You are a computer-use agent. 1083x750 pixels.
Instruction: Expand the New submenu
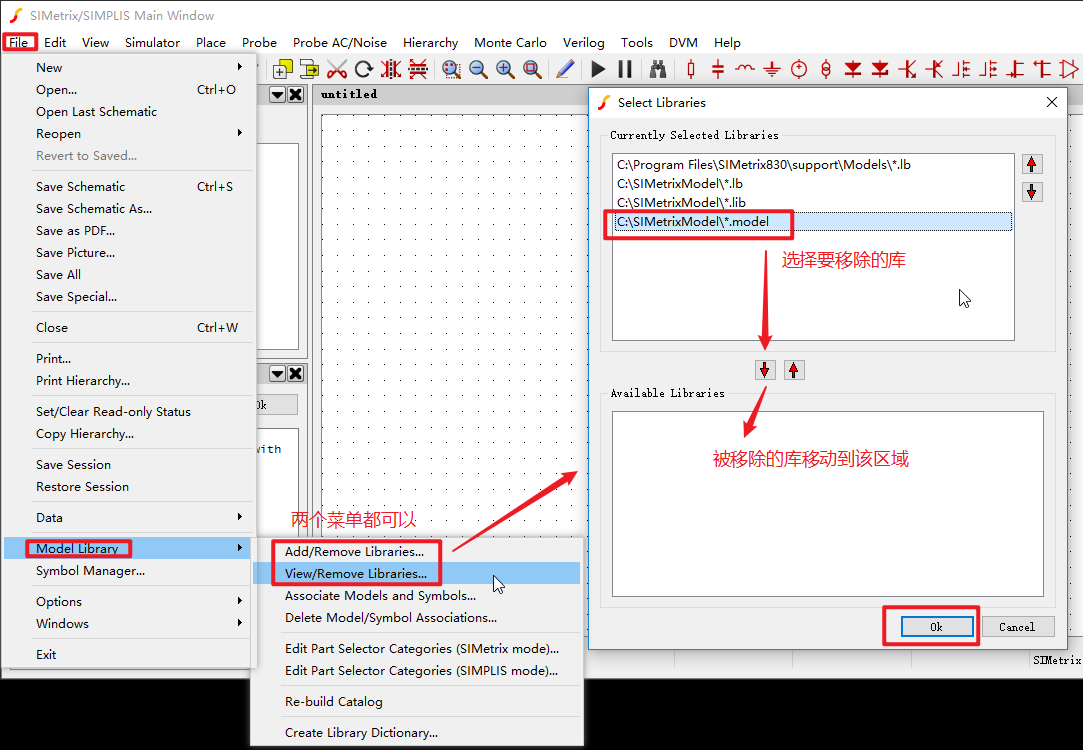click(48, 67)
